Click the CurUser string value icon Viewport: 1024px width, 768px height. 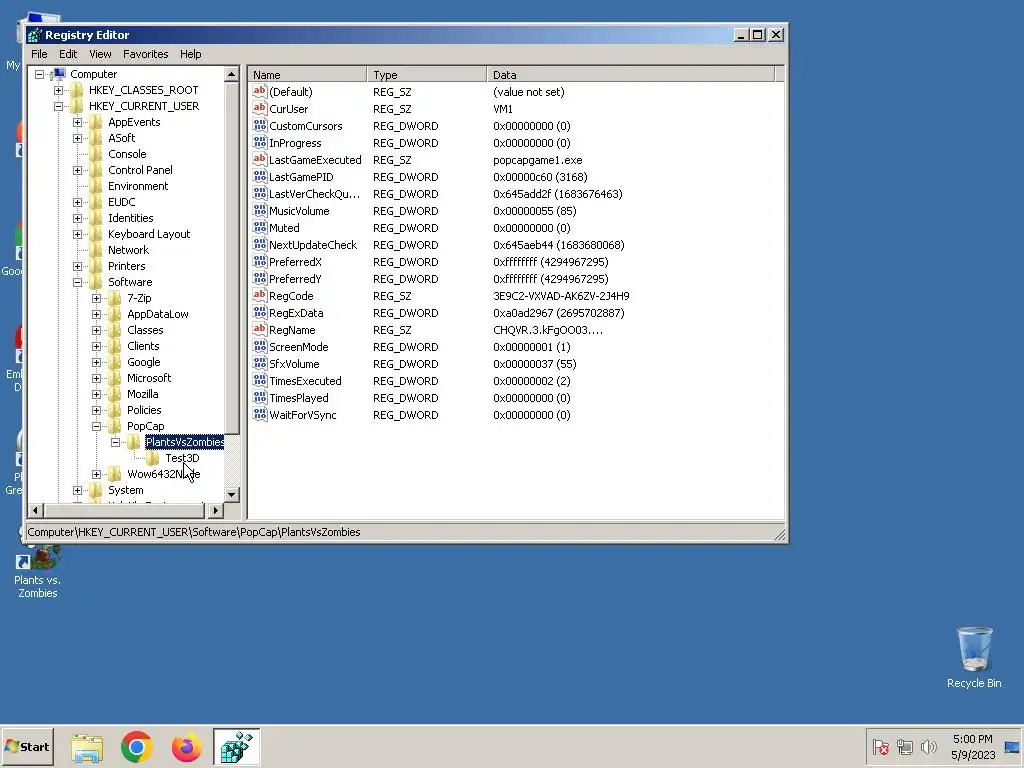coord(259,108)
